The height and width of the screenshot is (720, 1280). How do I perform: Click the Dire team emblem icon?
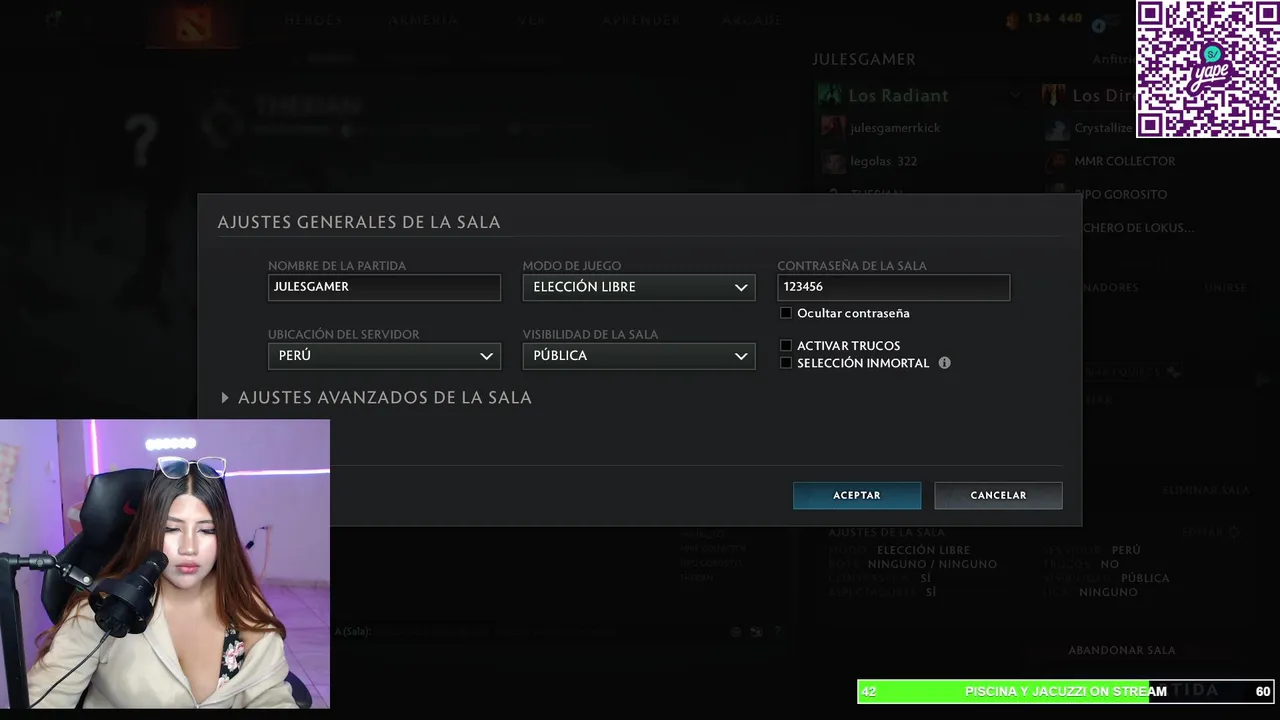pos(1054,96)
